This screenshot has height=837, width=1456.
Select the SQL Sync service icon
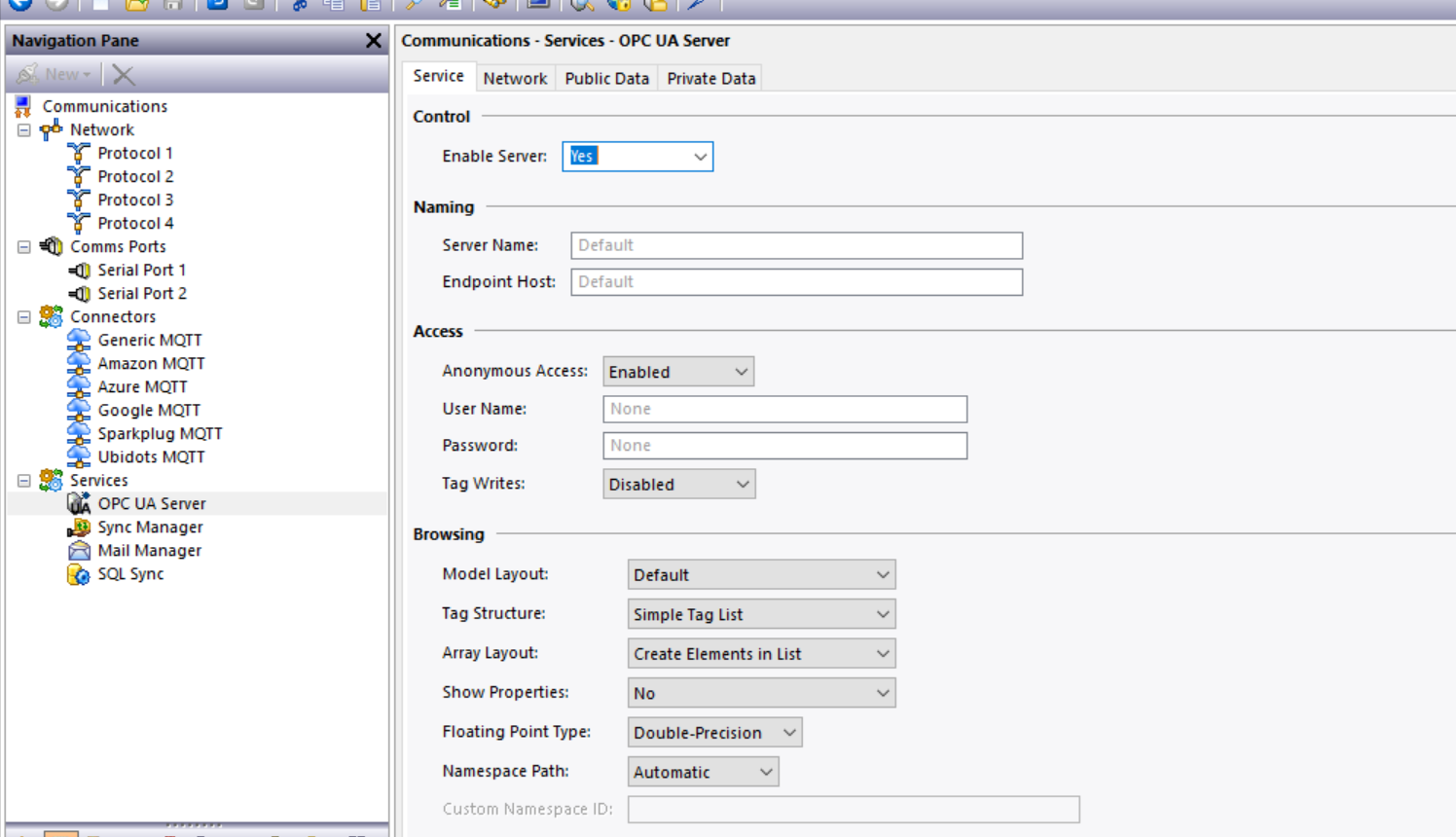(x=79, y=573)
